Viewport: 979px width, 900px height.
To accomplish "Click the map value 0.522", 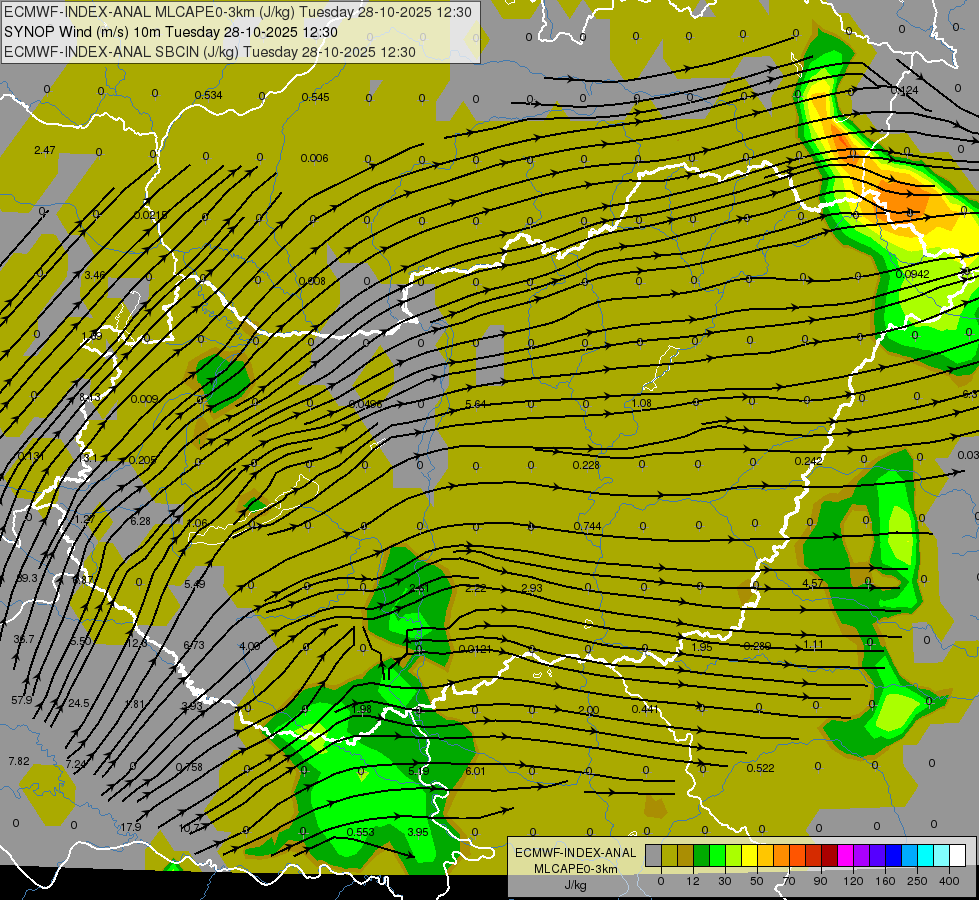I will click(x=760, y=768).
